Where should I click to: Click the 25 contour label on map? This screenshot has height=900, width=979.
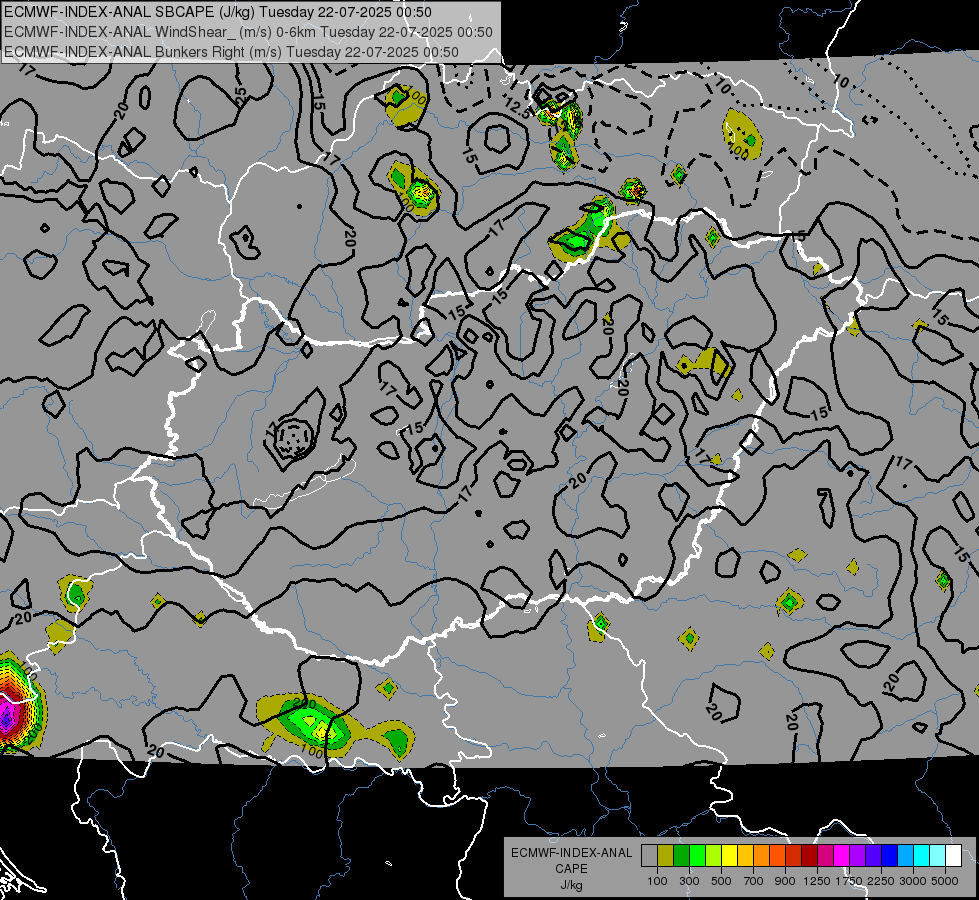[242, 95]
